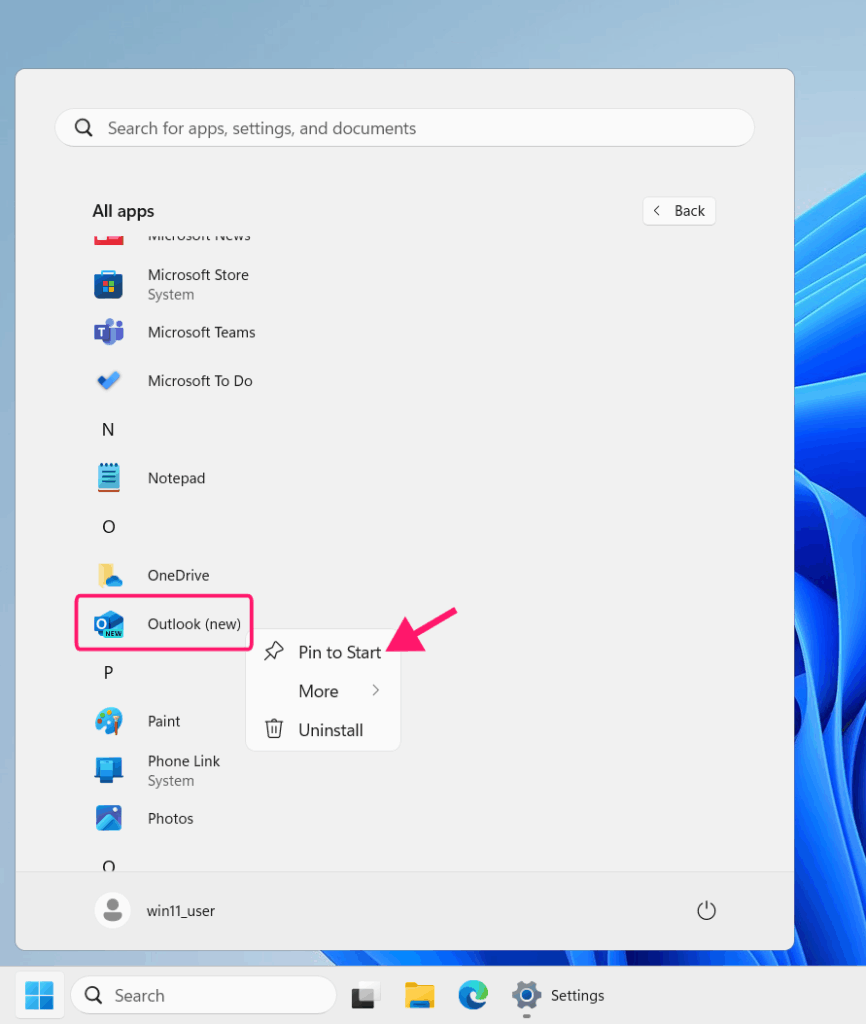The image size is (866, 1024).
Task: Launch Microsoft Edge from the taskbar
Action: pyautogui.click(x=473, y=995)
